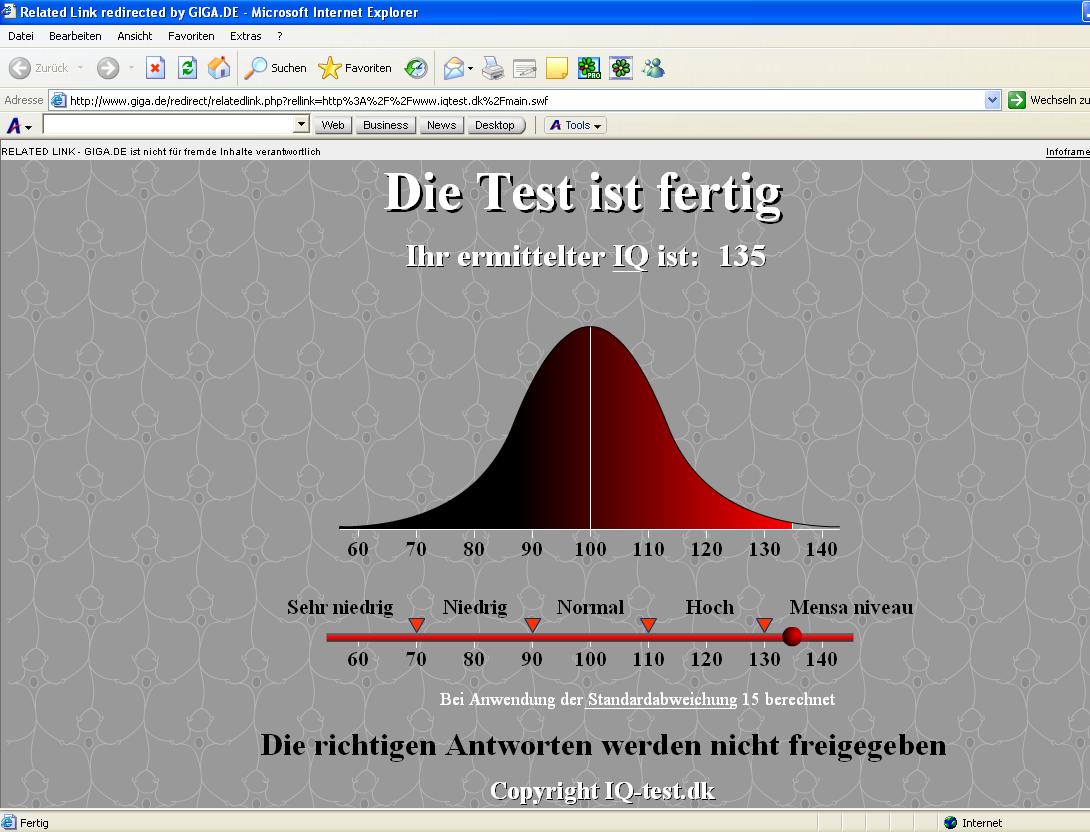The image size is (1090, 832).
Task: Click the green Wechseln zu arrow
Action: 1017,100
